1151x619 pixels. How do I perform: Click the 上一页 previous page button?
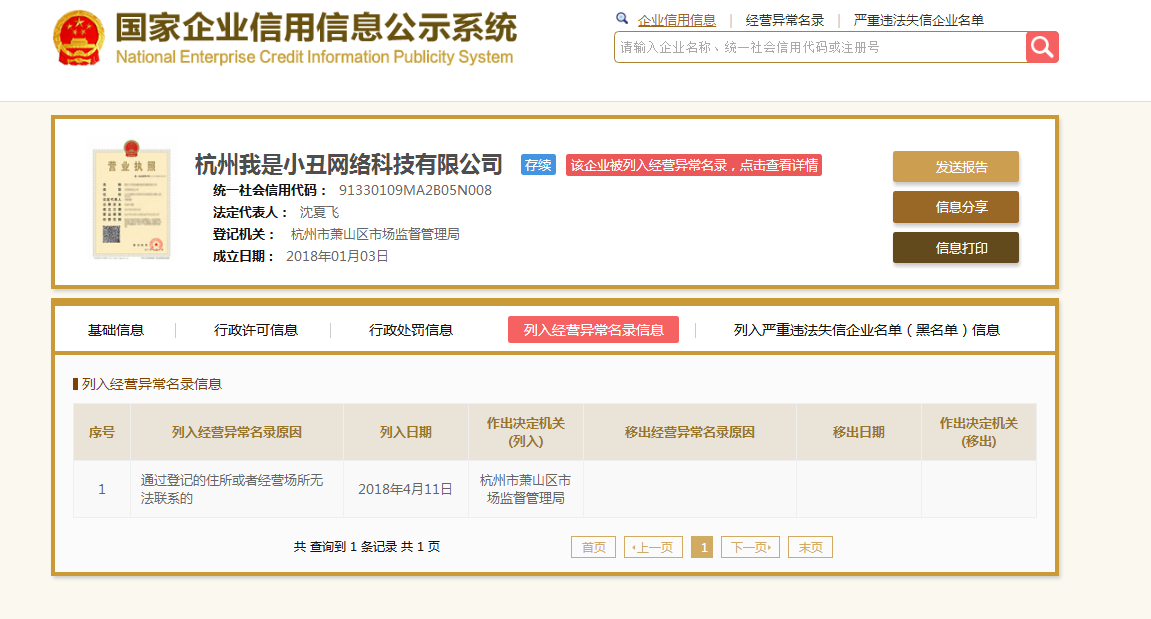point(653,547)
